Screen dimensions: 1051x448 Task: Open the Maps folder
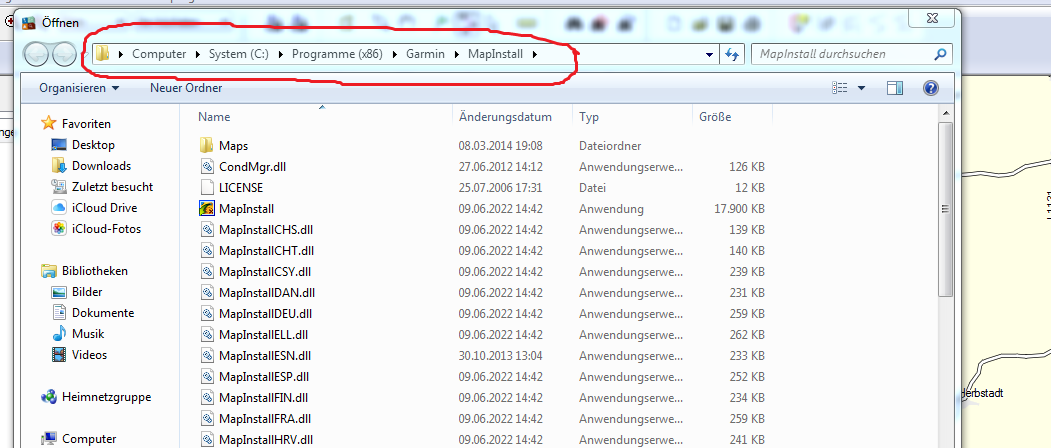tap(233, 146)
